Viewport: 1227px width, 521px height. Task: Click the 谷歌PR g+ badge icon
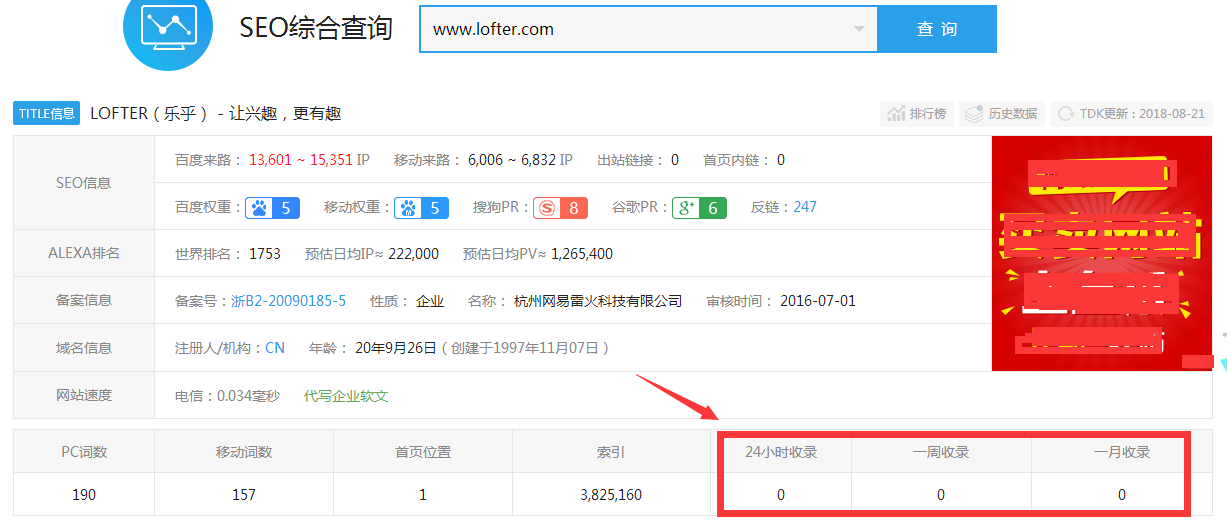pyautogui.click(x=699, y=208)
